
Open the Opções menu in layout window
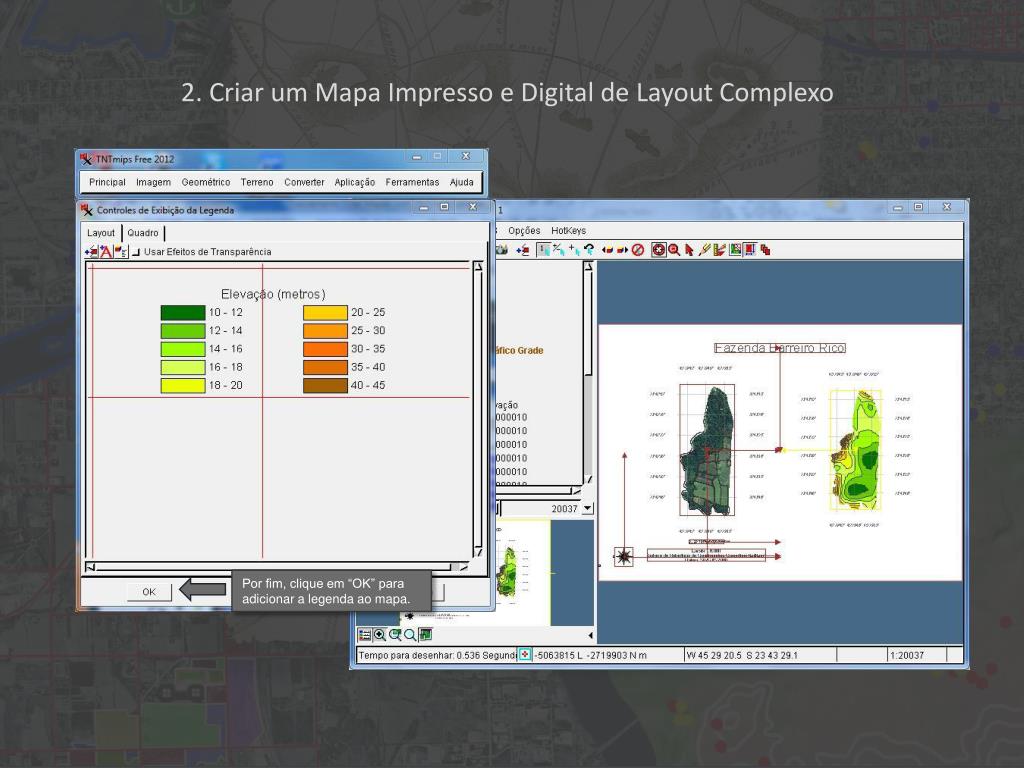tap(524, 231)
